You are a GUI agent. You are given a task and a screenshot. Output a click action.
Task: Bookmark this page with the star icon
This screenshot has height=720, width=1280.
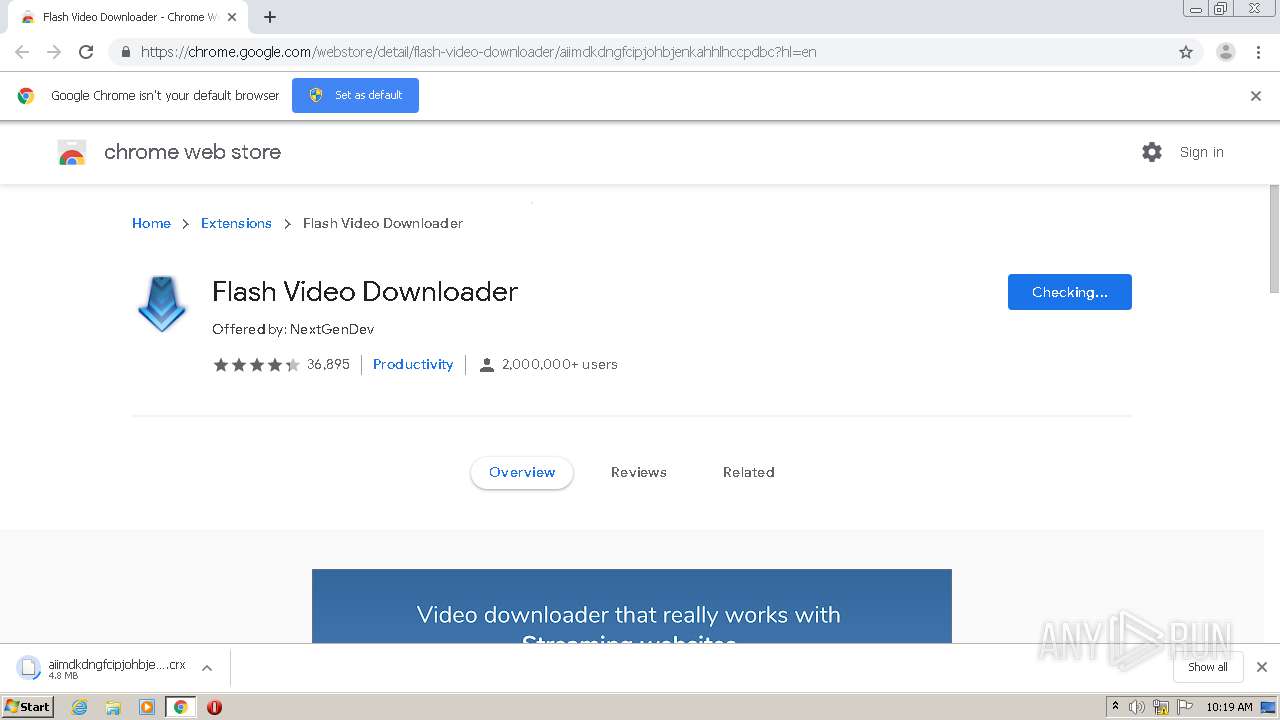click(1186, 52)
